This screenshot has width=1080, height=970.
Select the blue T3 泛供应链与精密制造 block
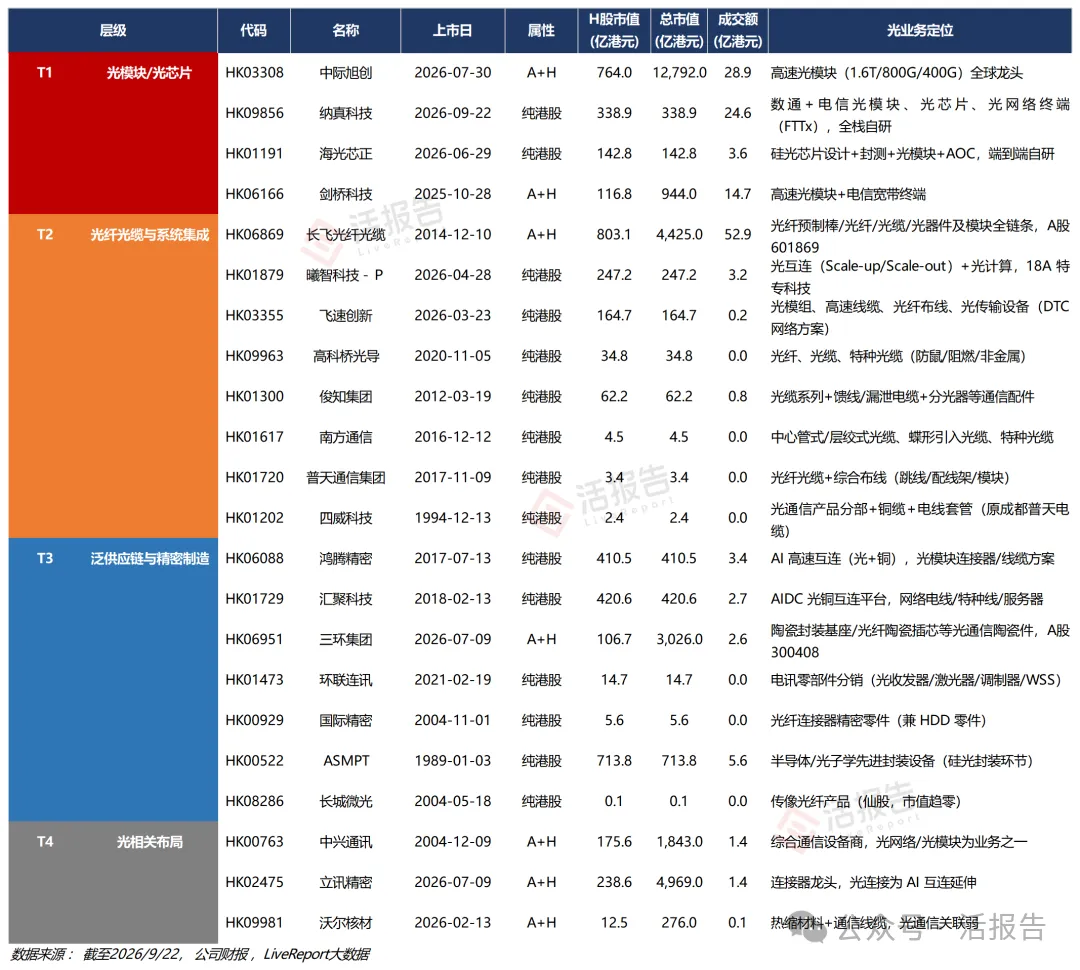[x=113, y=680]
